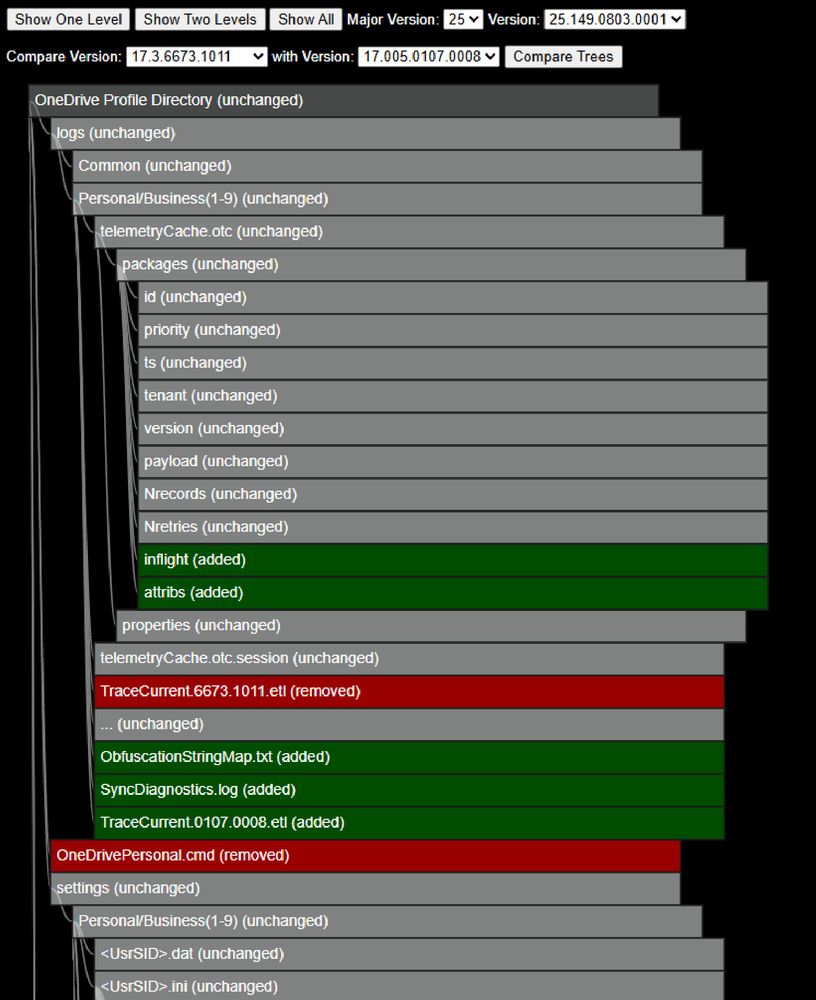Select the <UsrSID>.dat (unchanged) row
This screenshot has height=1000, width=816.
[409, 954]
